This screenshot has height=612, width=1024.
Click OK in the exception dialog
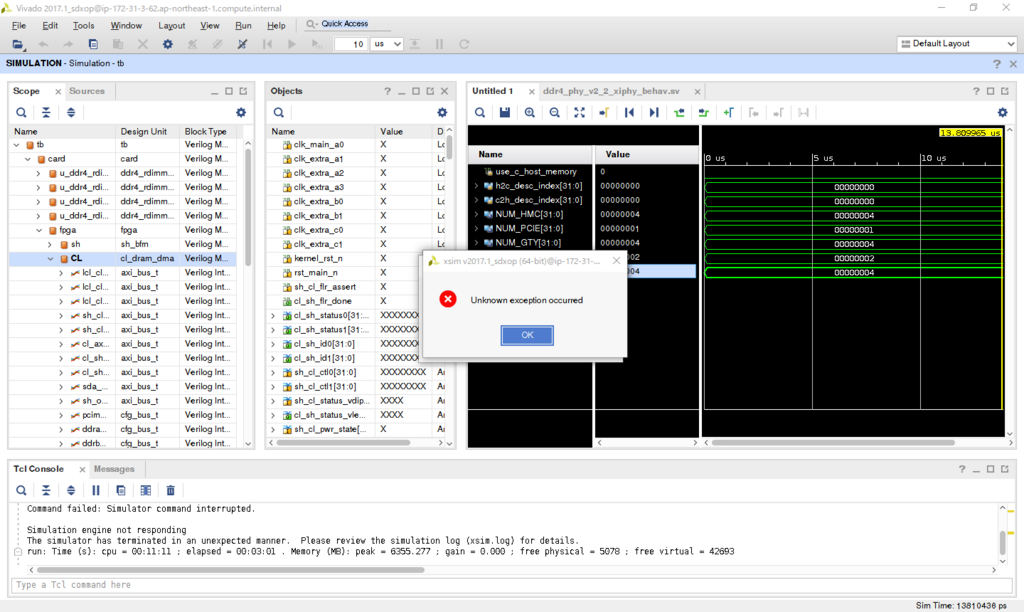(x=527, y=335)
